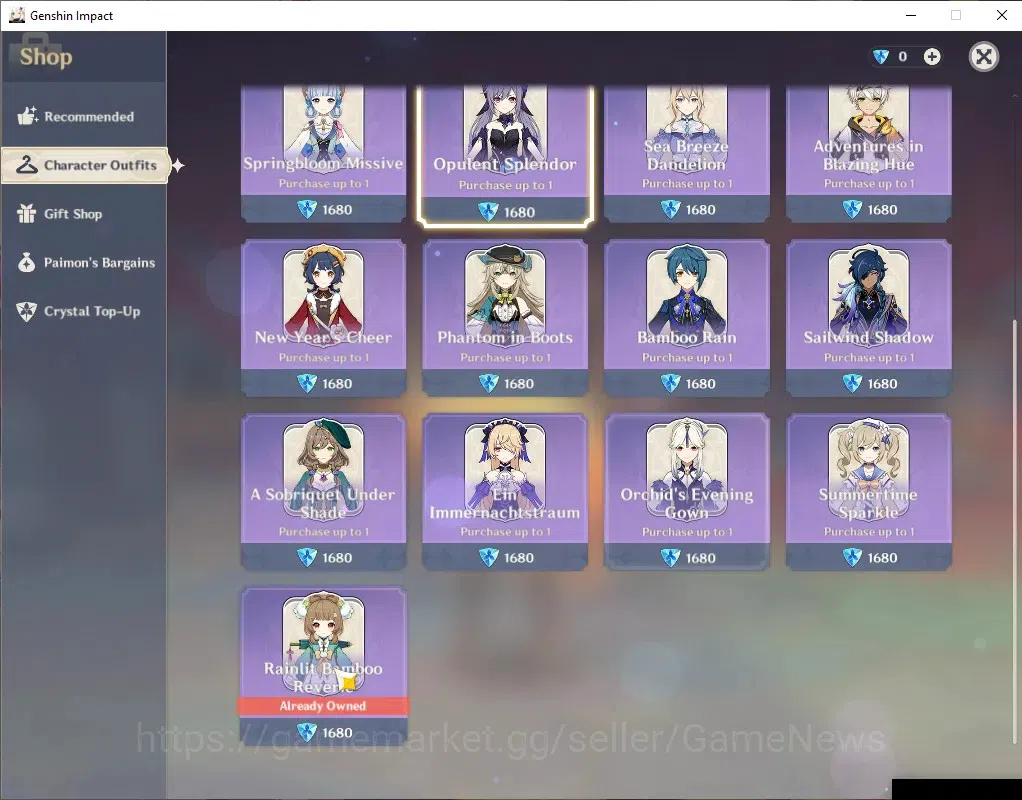Image resolution: width=1022 pixels, height=800 pixels.
Task: Close the Genshin Impact window
Action: pos(1002,15)
